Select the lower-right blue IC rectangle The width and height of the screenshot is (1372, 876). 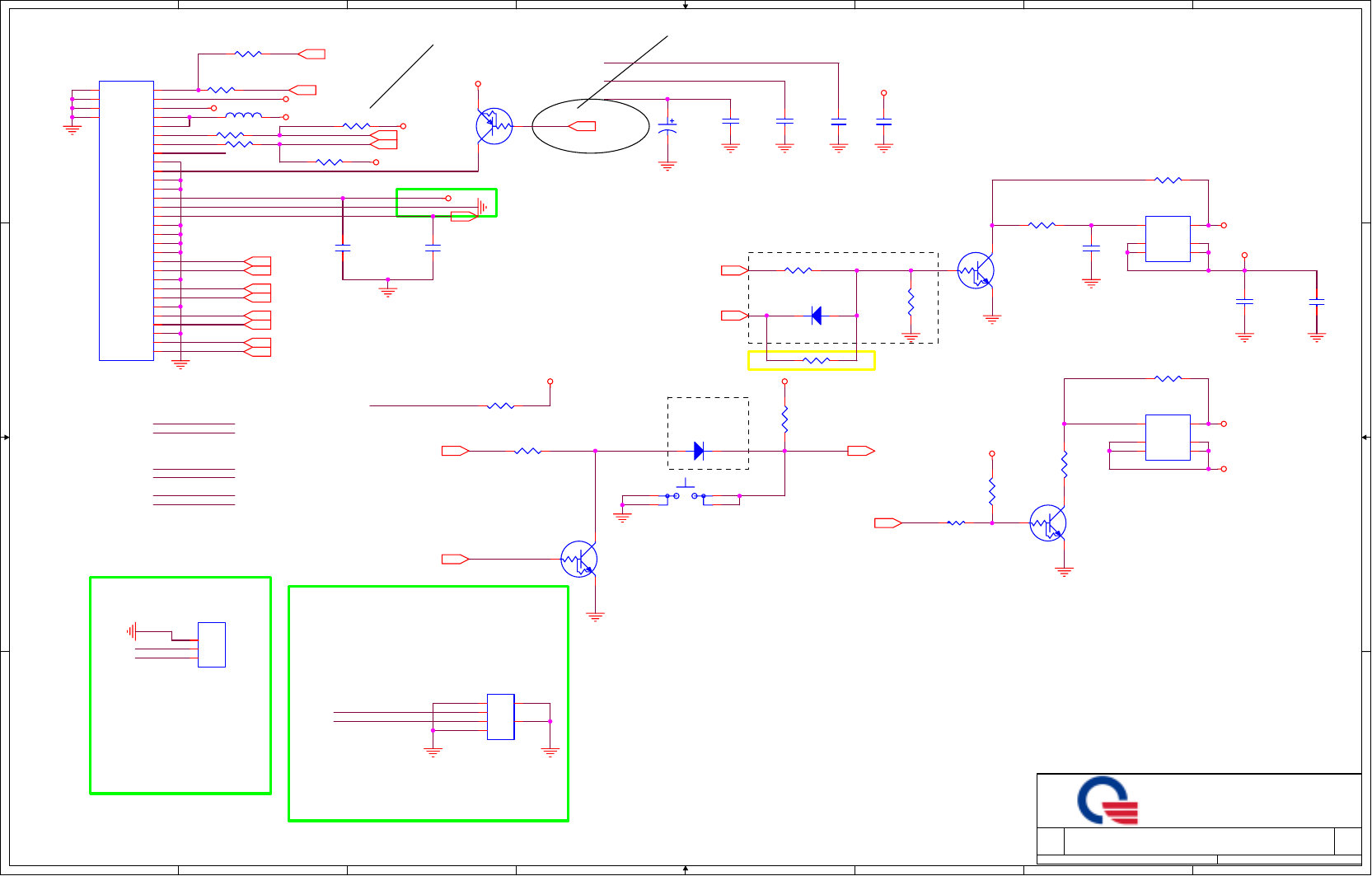[1168, 438]
